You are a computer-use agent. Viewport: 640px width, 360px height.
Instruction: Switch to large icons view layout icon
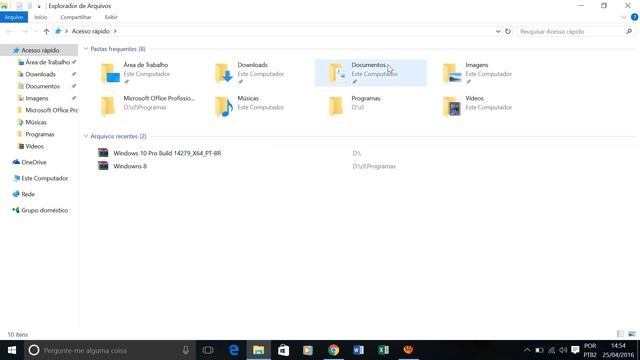click(632, 334)
